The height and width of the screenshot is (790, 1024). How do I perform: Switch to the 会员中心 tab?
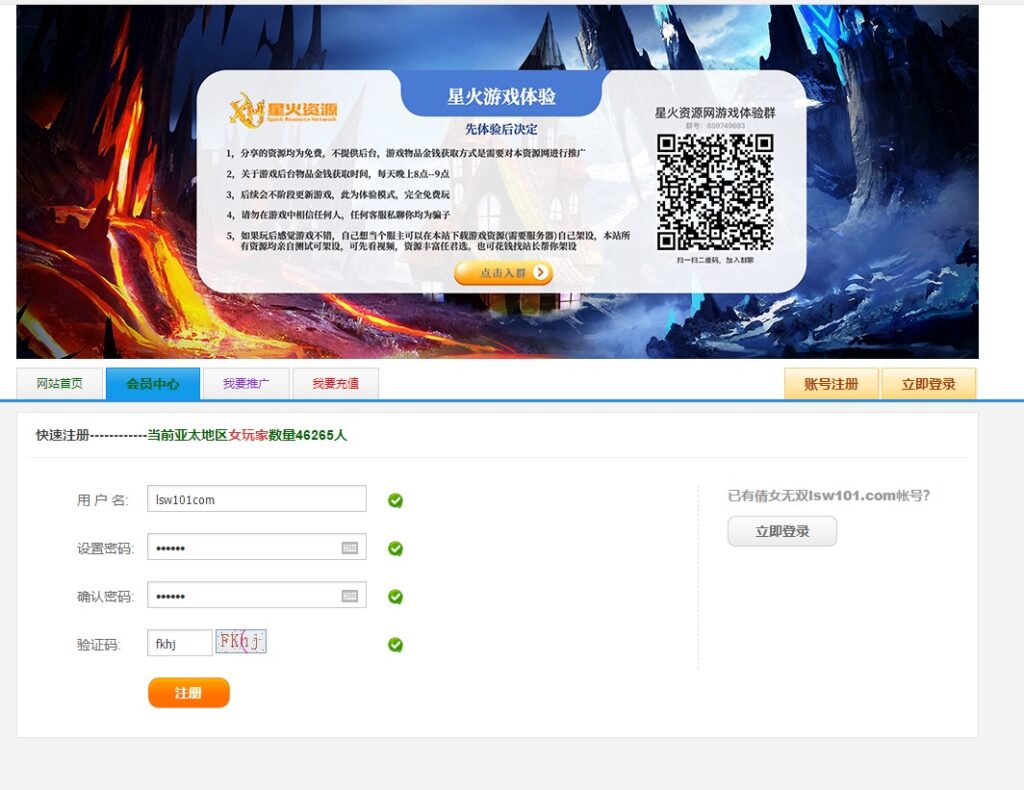pyautogui.click(x=152, y=383)
